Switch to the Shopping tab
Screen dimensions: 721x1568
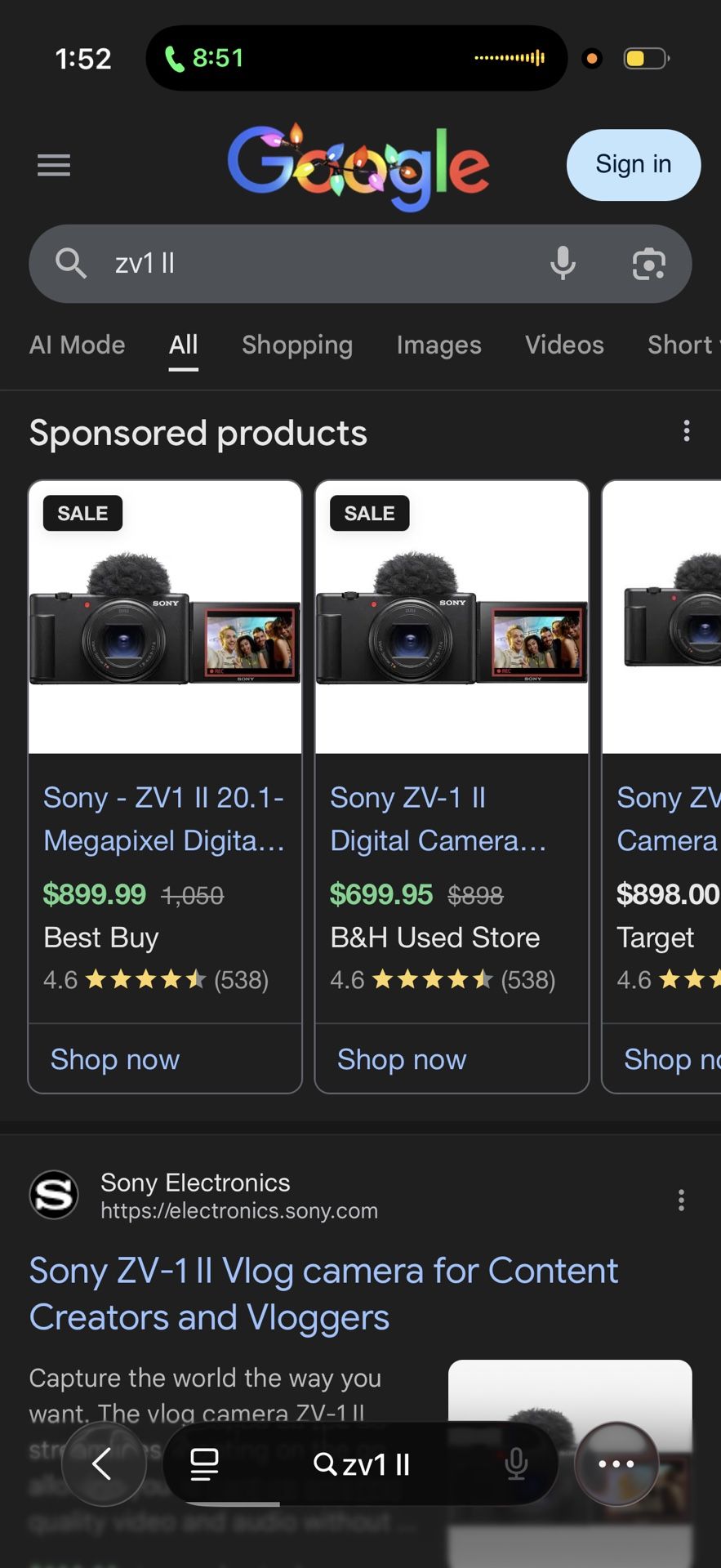tap(297, 345)
